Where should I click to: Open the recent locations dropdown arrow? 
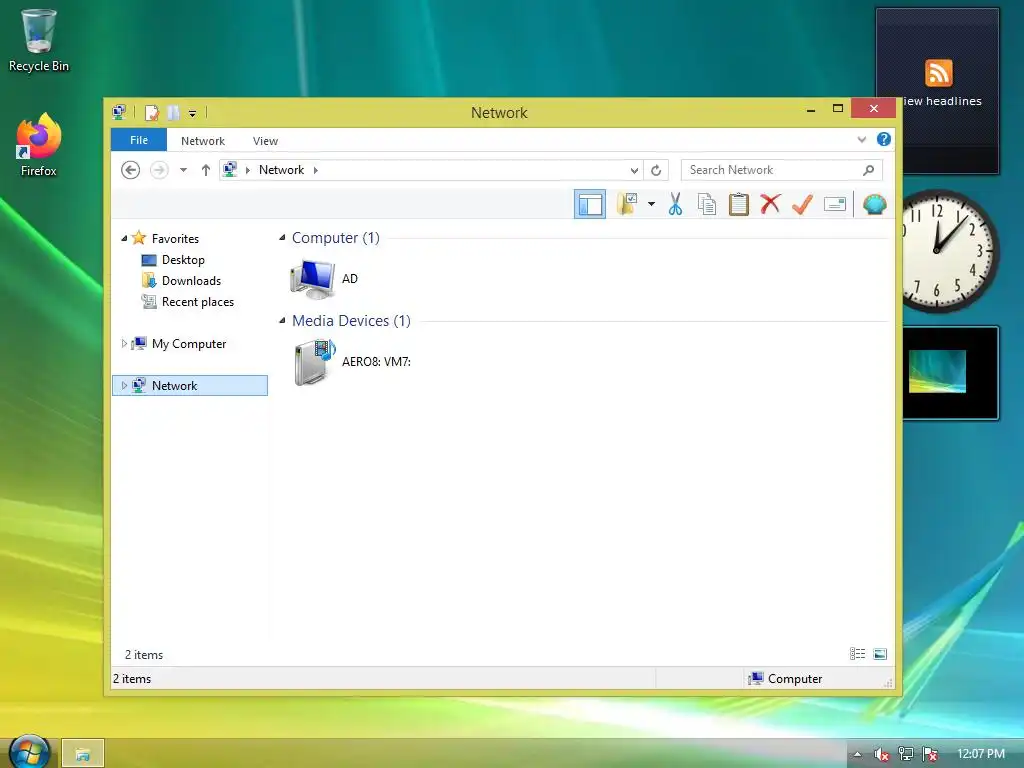(x=184, y=170)
